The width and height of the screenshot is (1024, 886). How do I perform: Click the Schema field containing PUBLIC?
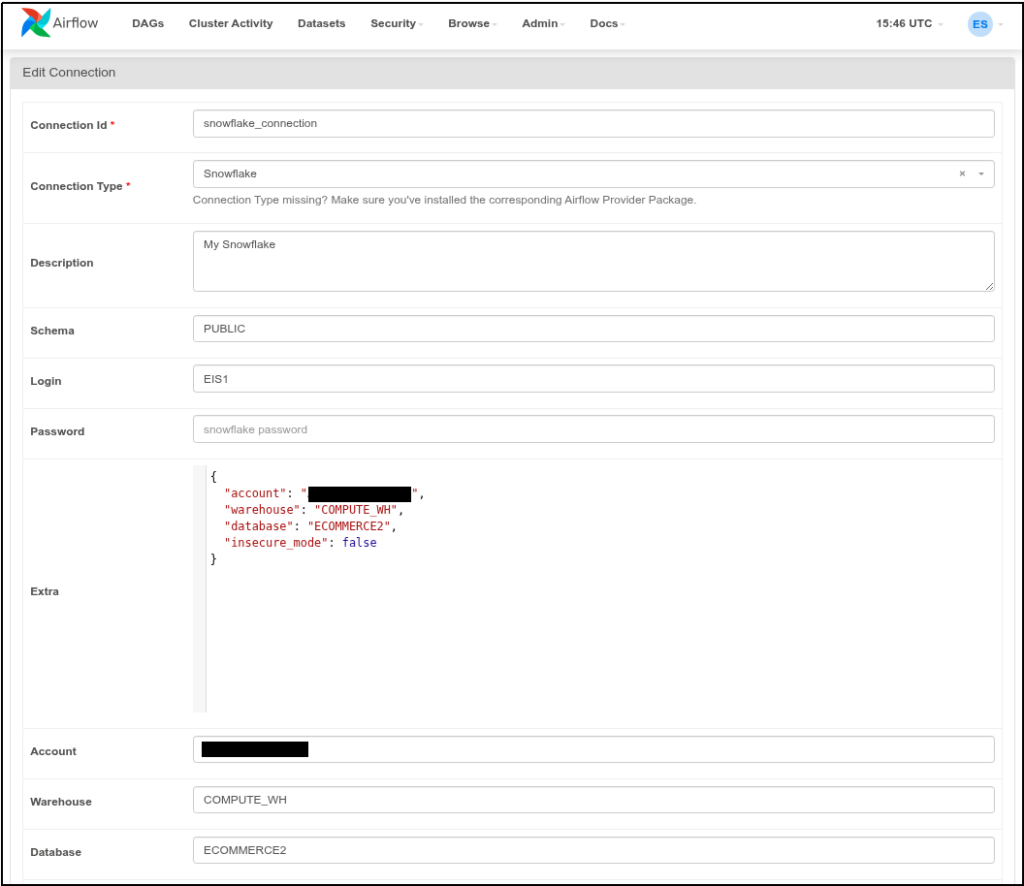tap(594, 328)
